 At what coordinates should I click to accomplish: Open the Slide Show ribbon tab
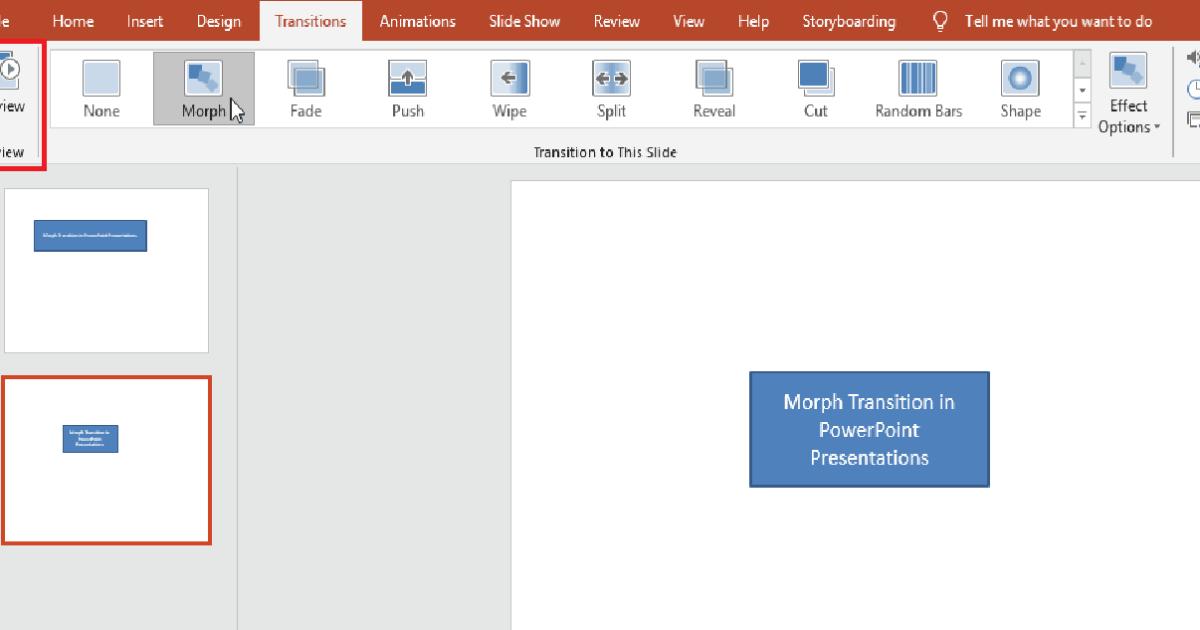click(x=524, y=20)
